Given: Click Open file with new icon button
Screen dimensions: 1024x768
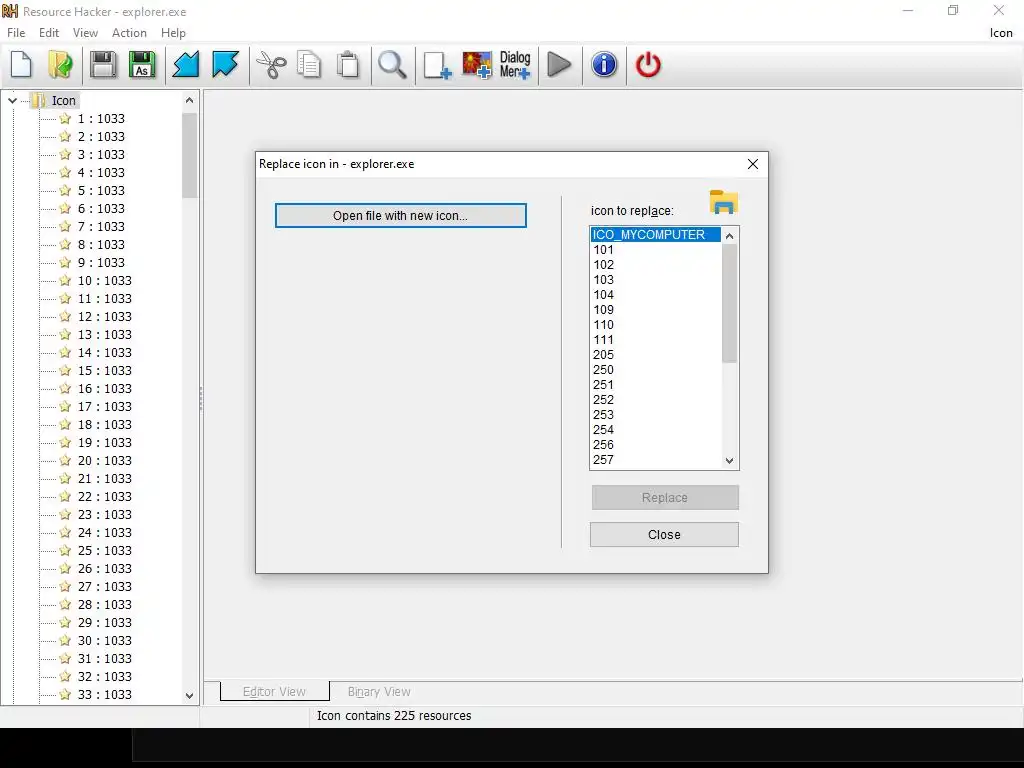Looking at the screenshot, I should point(400,216).
